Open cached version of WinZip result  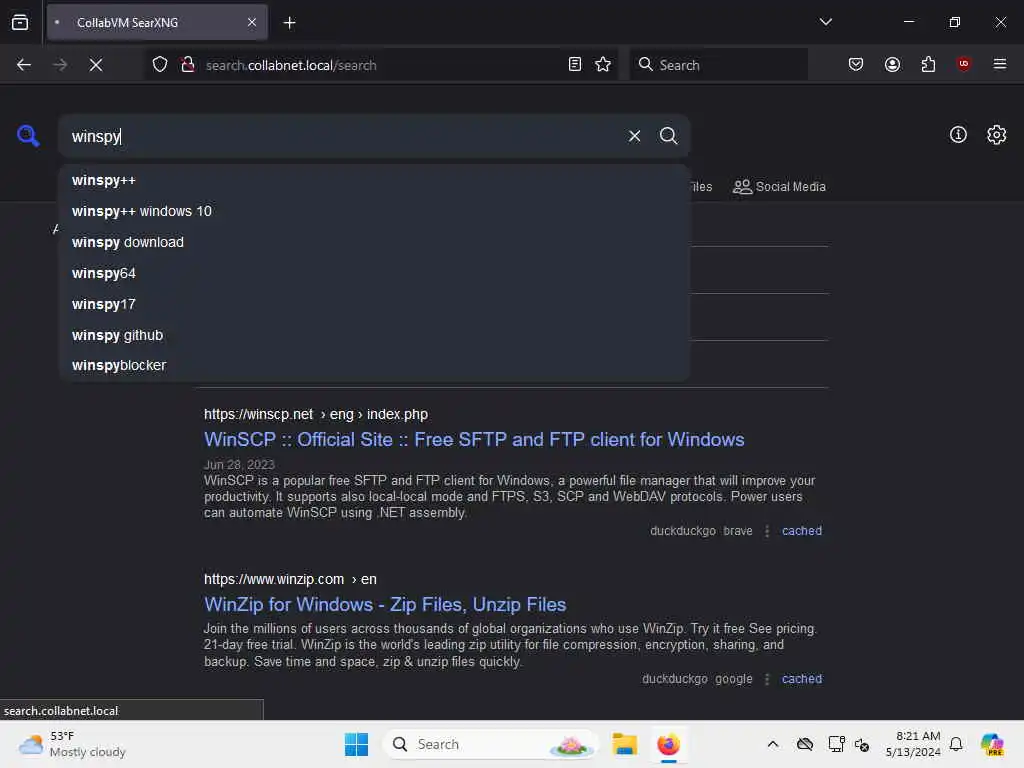(x=801, y=679)
